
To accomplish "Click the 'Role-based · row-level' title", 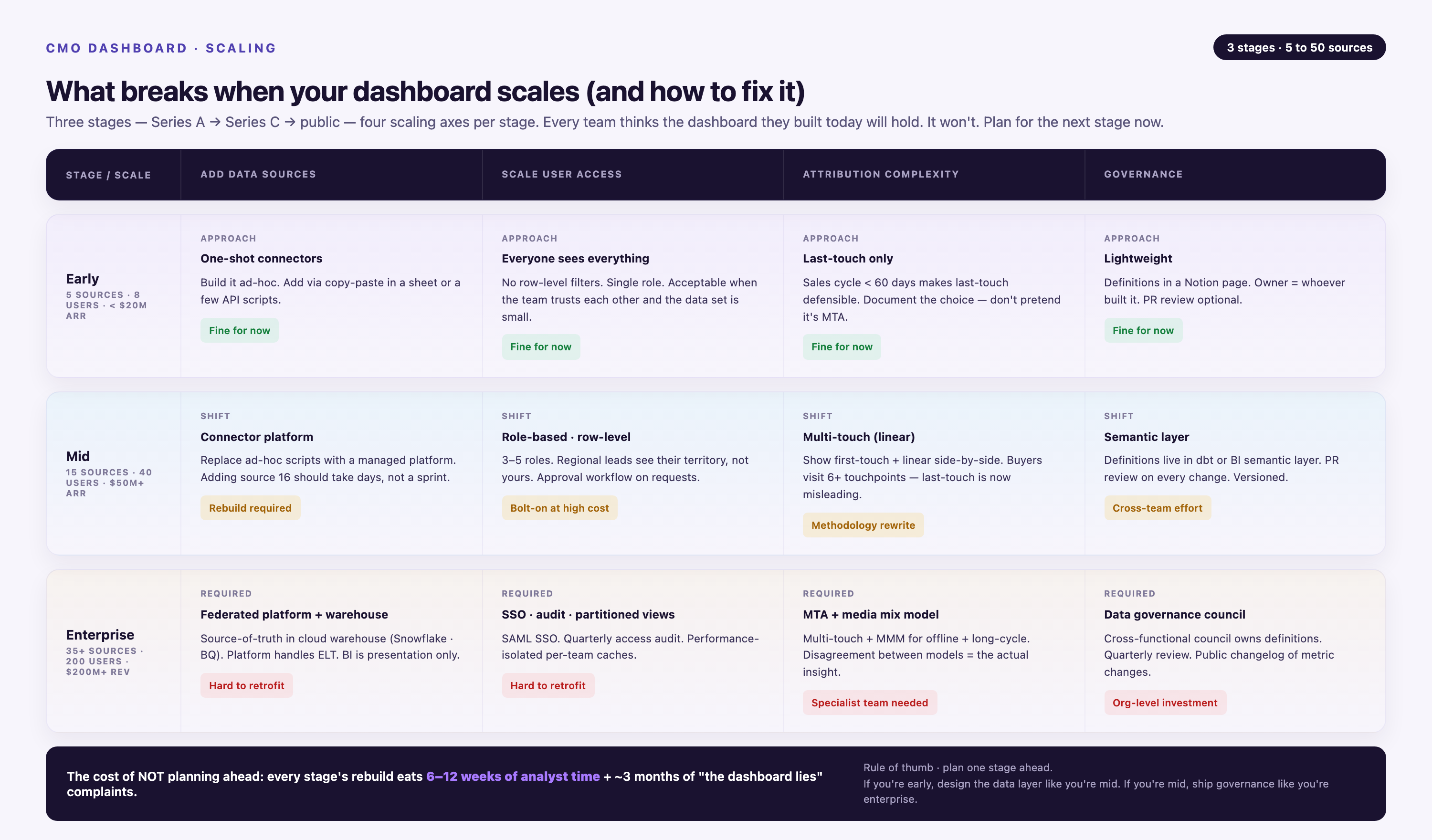I will point(566,437).
